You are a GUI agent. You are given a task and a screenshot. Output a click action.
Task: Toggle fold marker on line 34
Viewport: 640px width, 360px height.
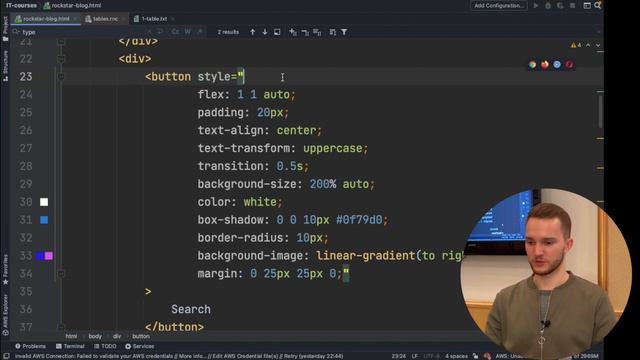pyautogui.click(x=61, y=273)
